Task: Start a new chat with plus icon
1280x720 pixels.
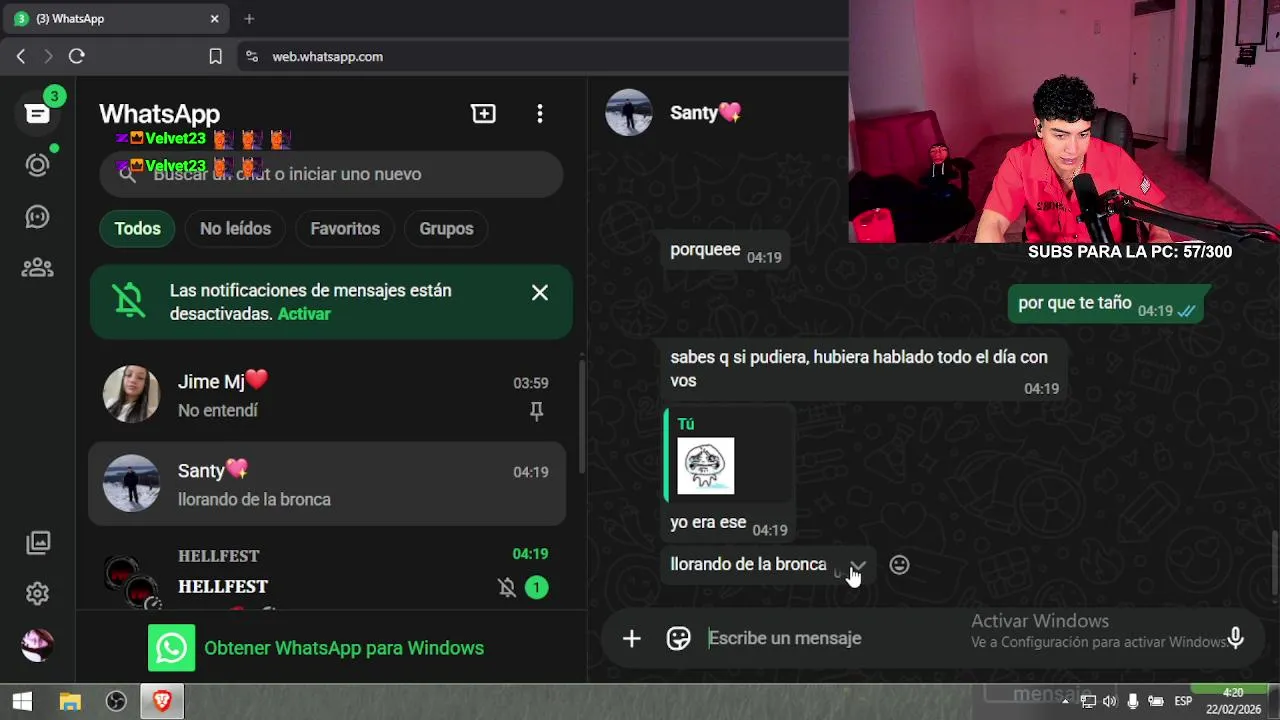Action: [484, 114]
